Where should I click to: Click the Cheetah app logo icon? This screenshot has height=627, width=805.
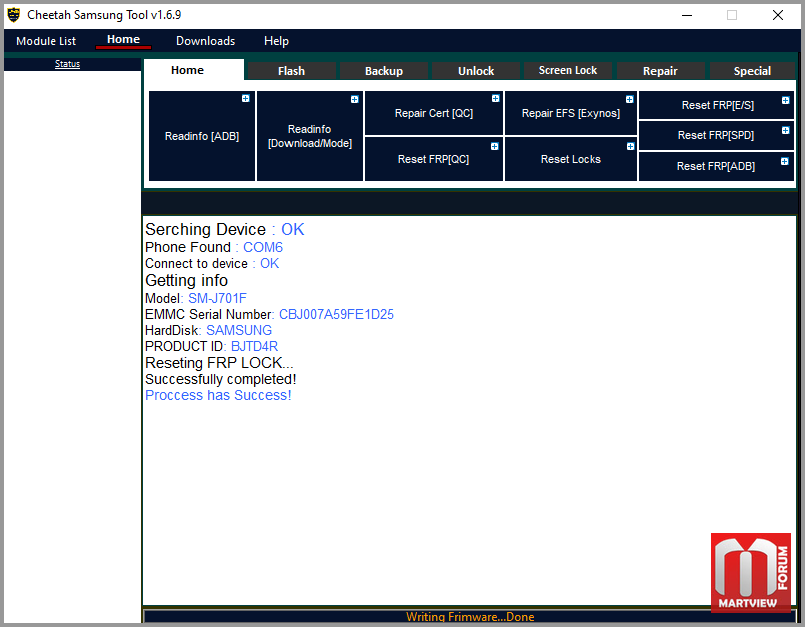14,15
